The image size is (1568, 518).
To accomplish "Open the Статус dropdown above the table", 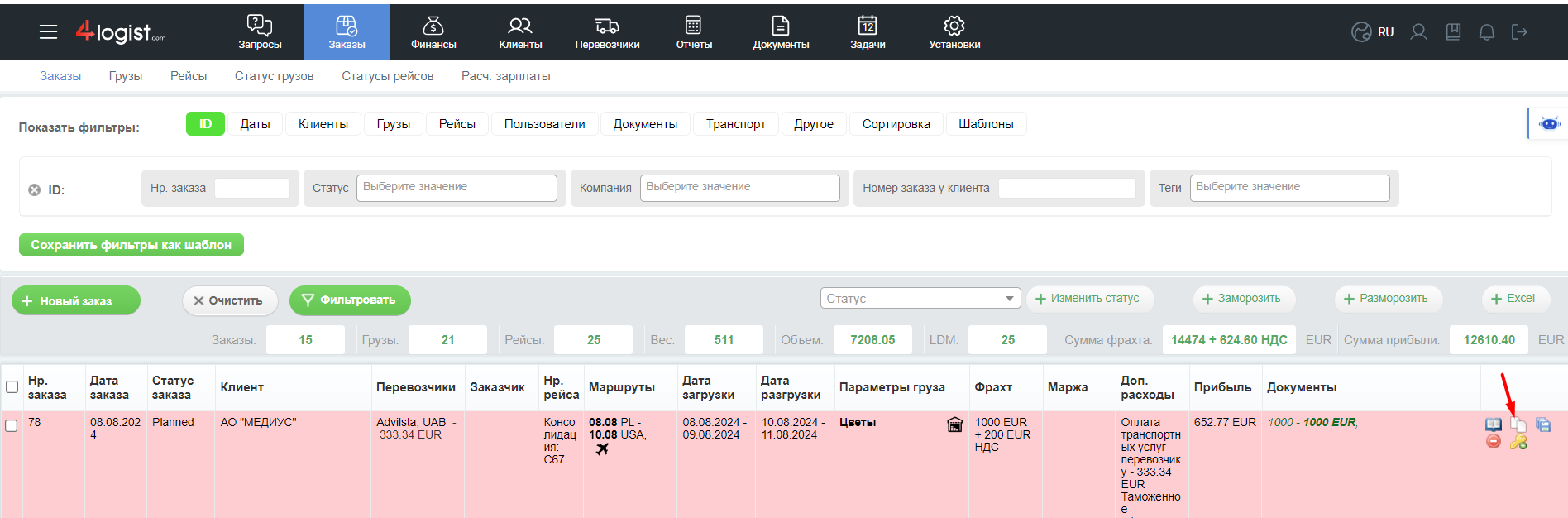I will point(920,299).
